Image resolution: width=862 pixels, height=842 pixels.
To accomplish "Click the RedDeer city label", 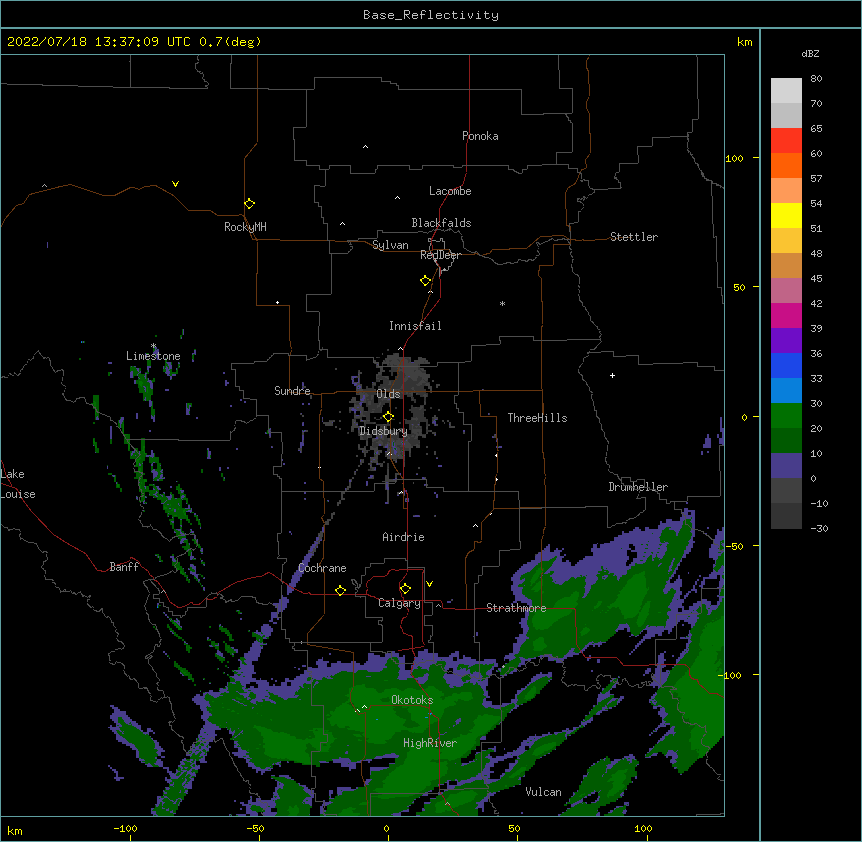I will [440, 255].
